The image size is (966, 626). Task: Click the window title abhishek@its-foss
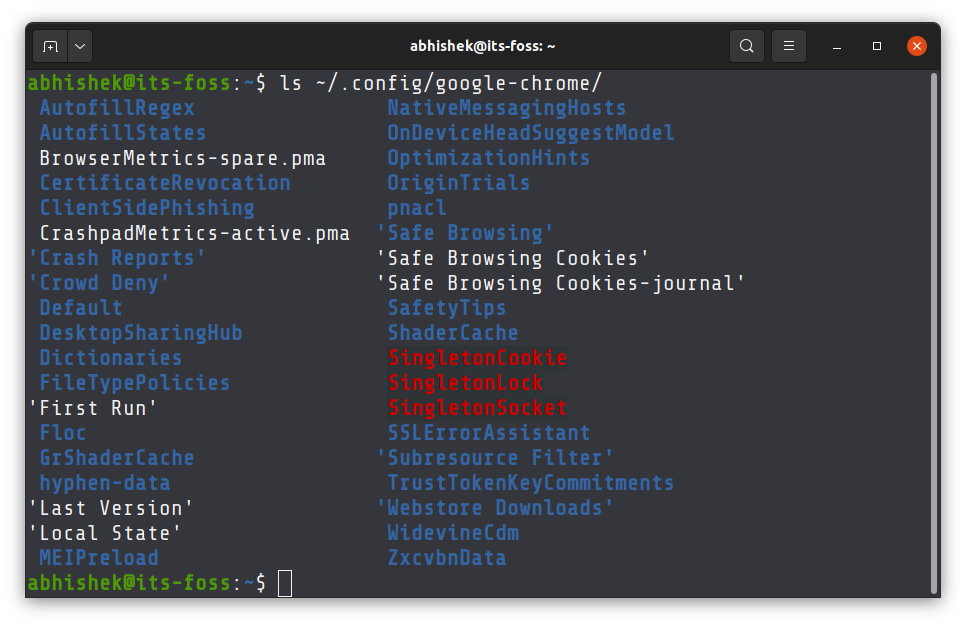(x=483, y=45)
